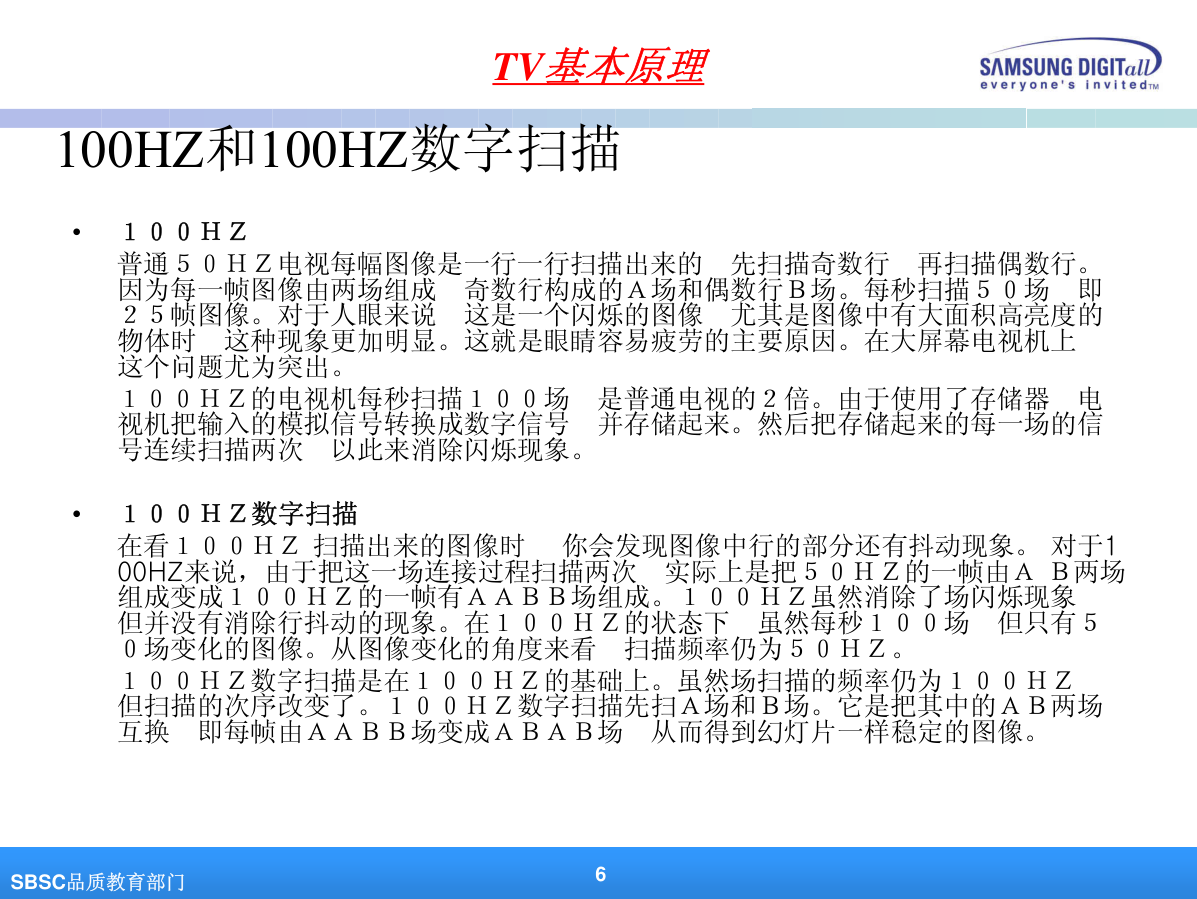Click the line ending with 以此来消除闪烁现象

[350, 449]
